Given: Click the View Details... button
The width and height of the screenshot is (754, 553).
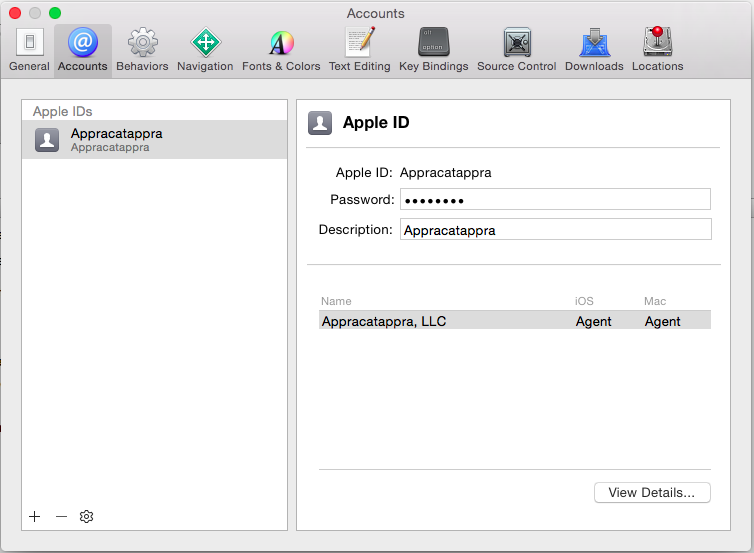Looking at the screenshot, I should [652, 493].
